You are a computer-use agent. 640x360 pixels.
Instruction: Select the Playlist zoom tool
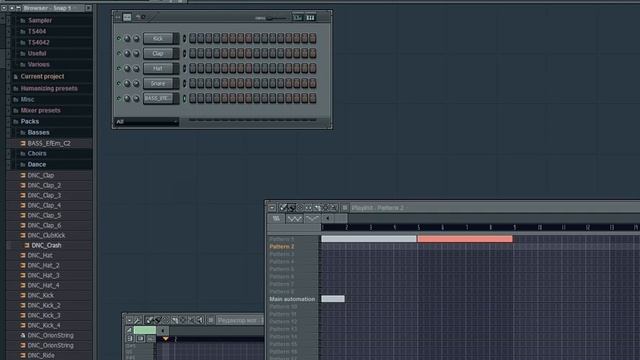333,208
